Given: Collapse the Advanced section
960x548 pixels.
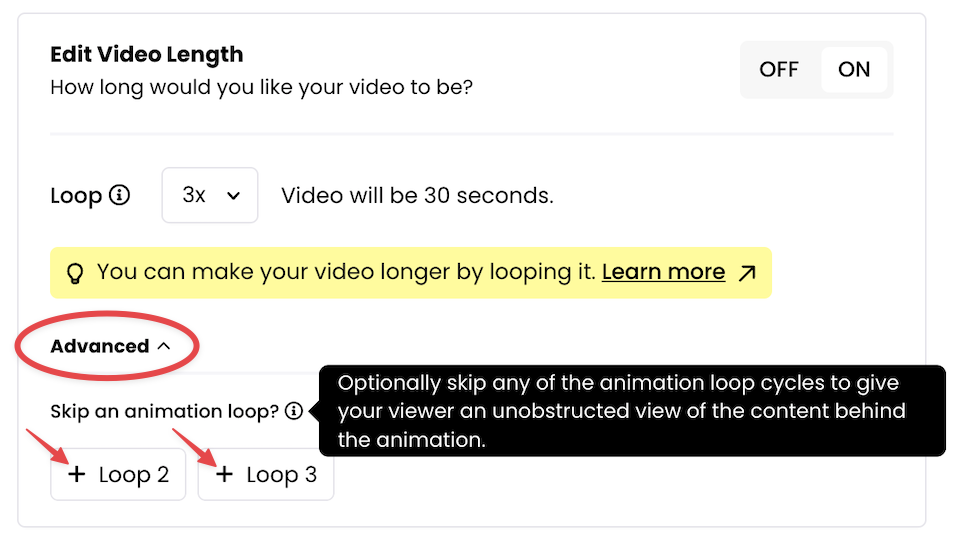Looking at the screenshot, I should tap(110, 346).
